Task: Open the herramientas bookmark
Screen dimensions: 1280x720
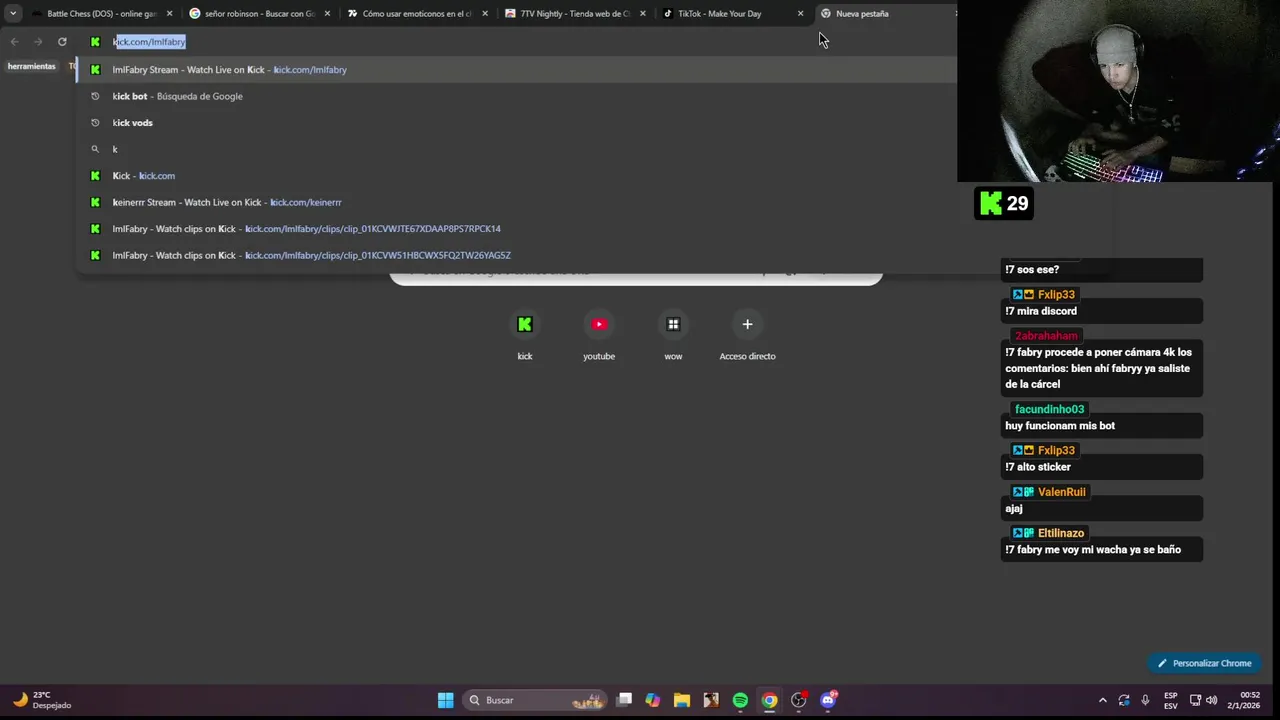Action: point(32,66)
